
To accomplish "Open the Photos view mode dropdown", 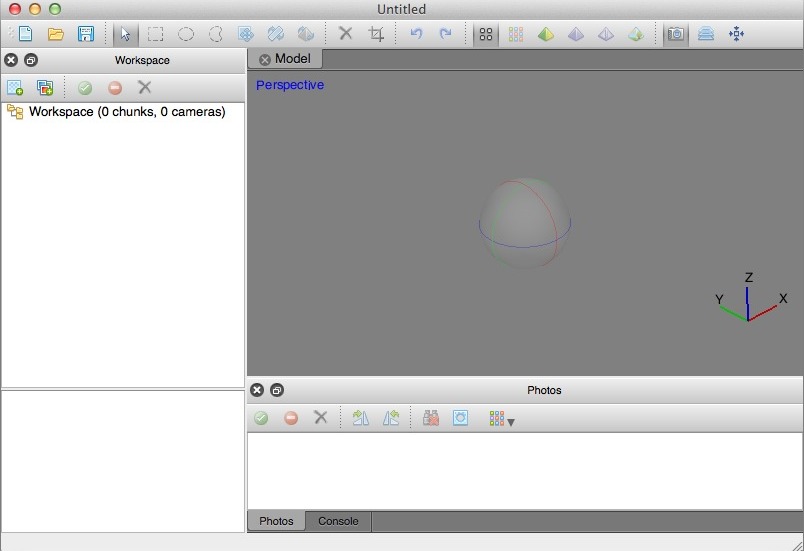I will tap(501, 419).
